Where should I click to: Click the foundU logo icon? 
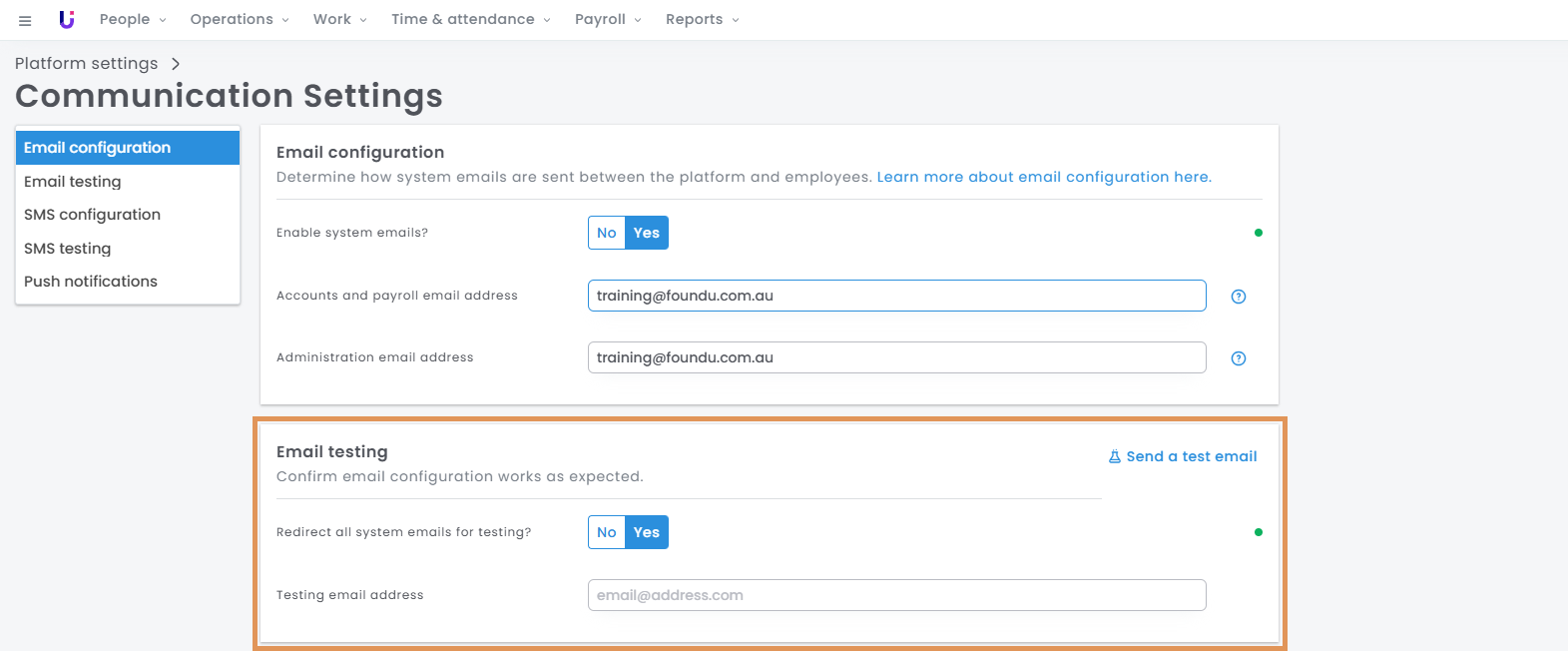click(x=67, y=20)
